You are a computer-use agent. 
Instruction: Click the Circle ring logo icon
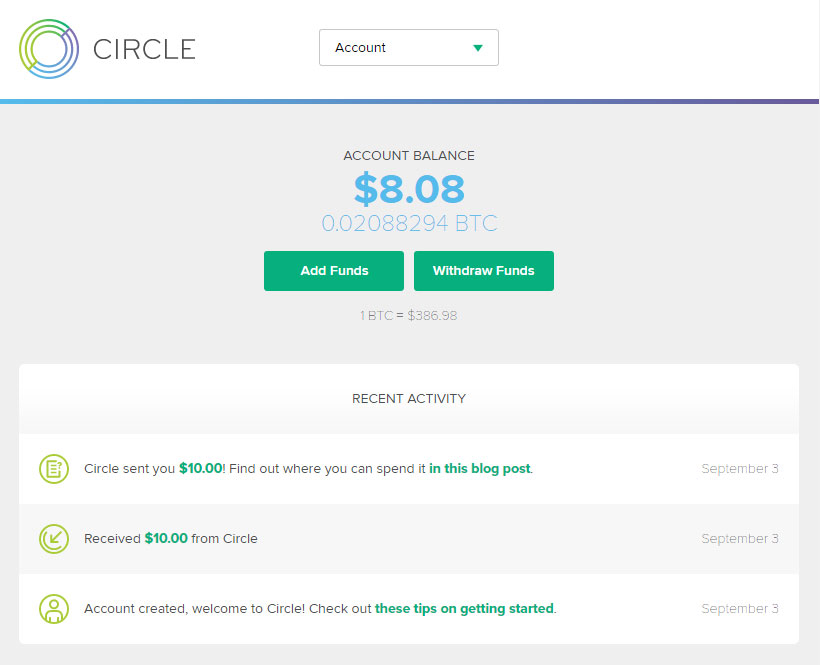[49, 49]
